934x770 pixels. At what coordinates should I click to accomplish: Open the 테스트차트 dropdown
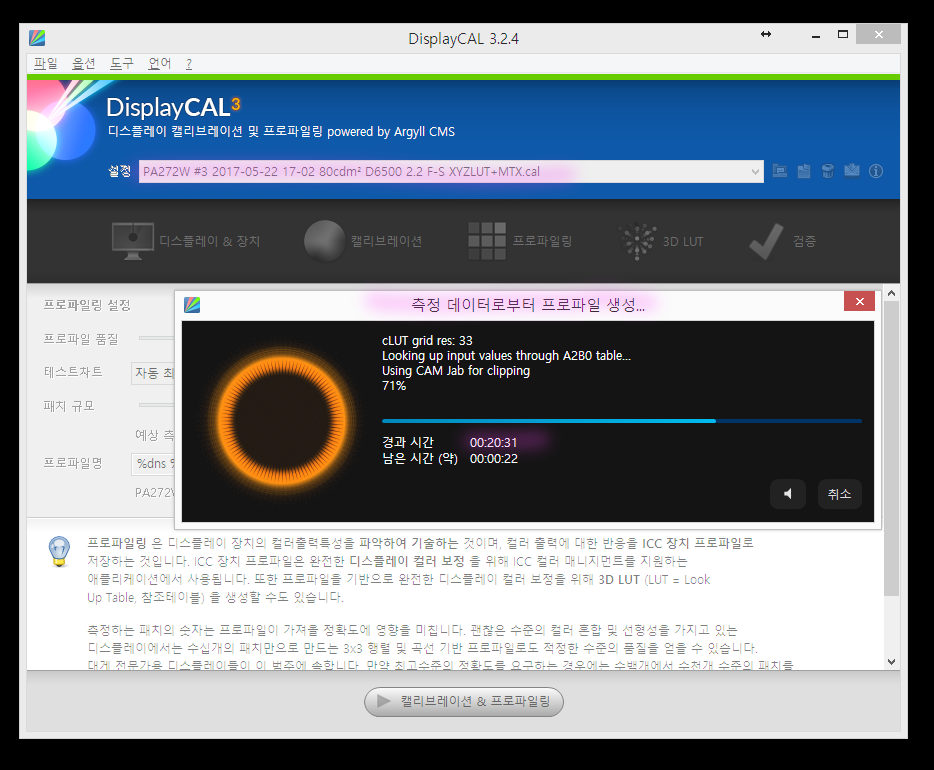[x=153, y=373]
